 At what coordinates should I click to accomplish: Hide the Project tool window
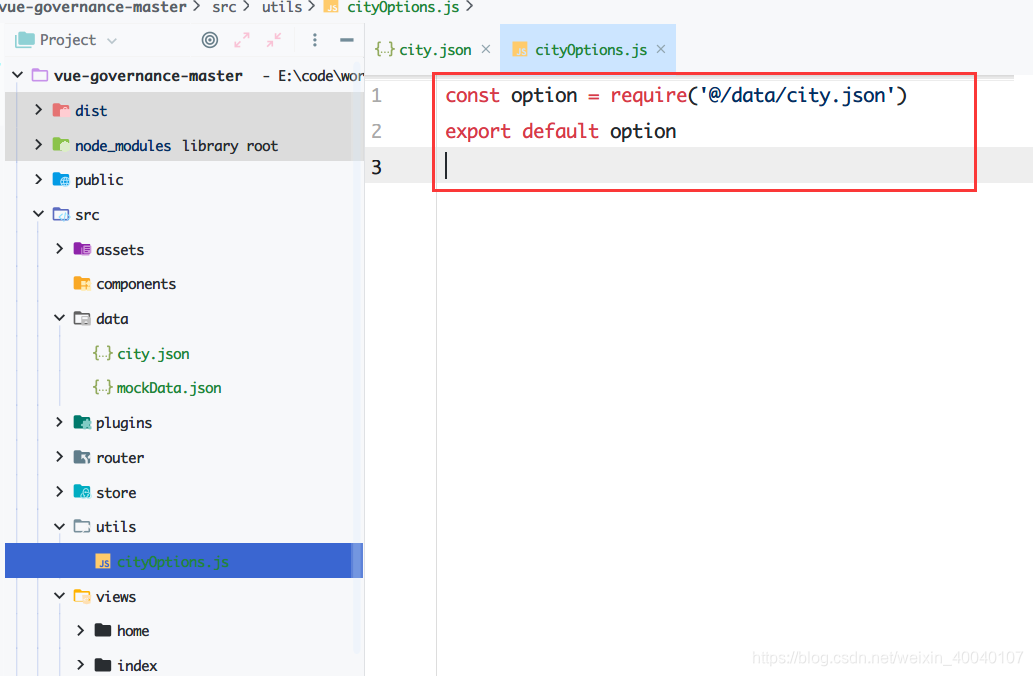click(x=347, y=40)
